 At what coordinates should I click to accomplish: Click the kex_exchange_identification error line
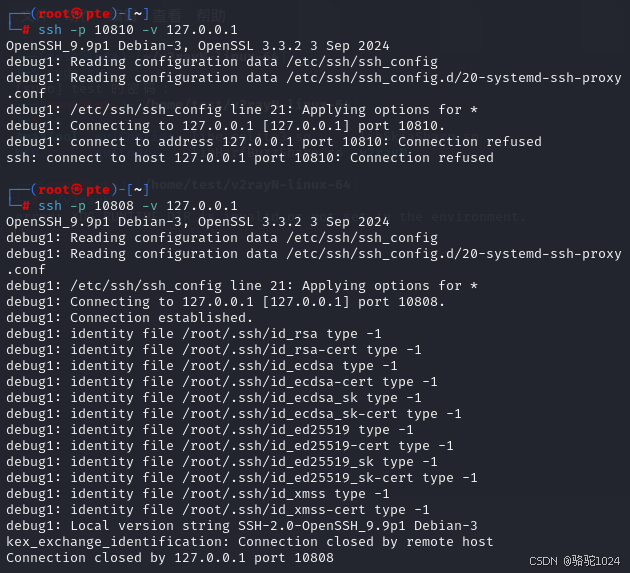point(250,542)
